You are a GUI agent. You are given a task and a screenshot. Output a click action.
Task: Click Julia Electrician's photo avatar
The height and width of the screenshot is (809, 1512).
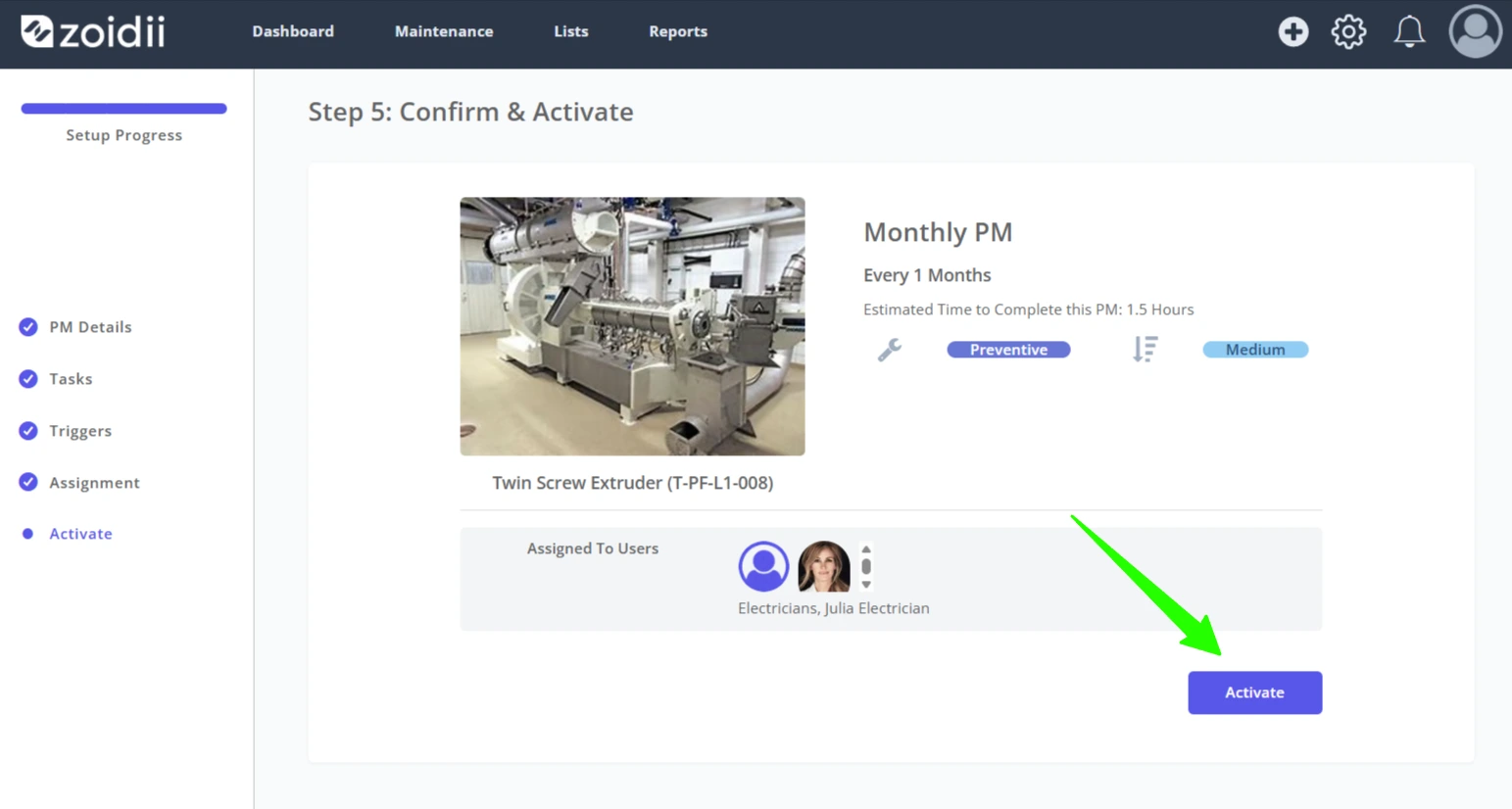pos(823,566)
